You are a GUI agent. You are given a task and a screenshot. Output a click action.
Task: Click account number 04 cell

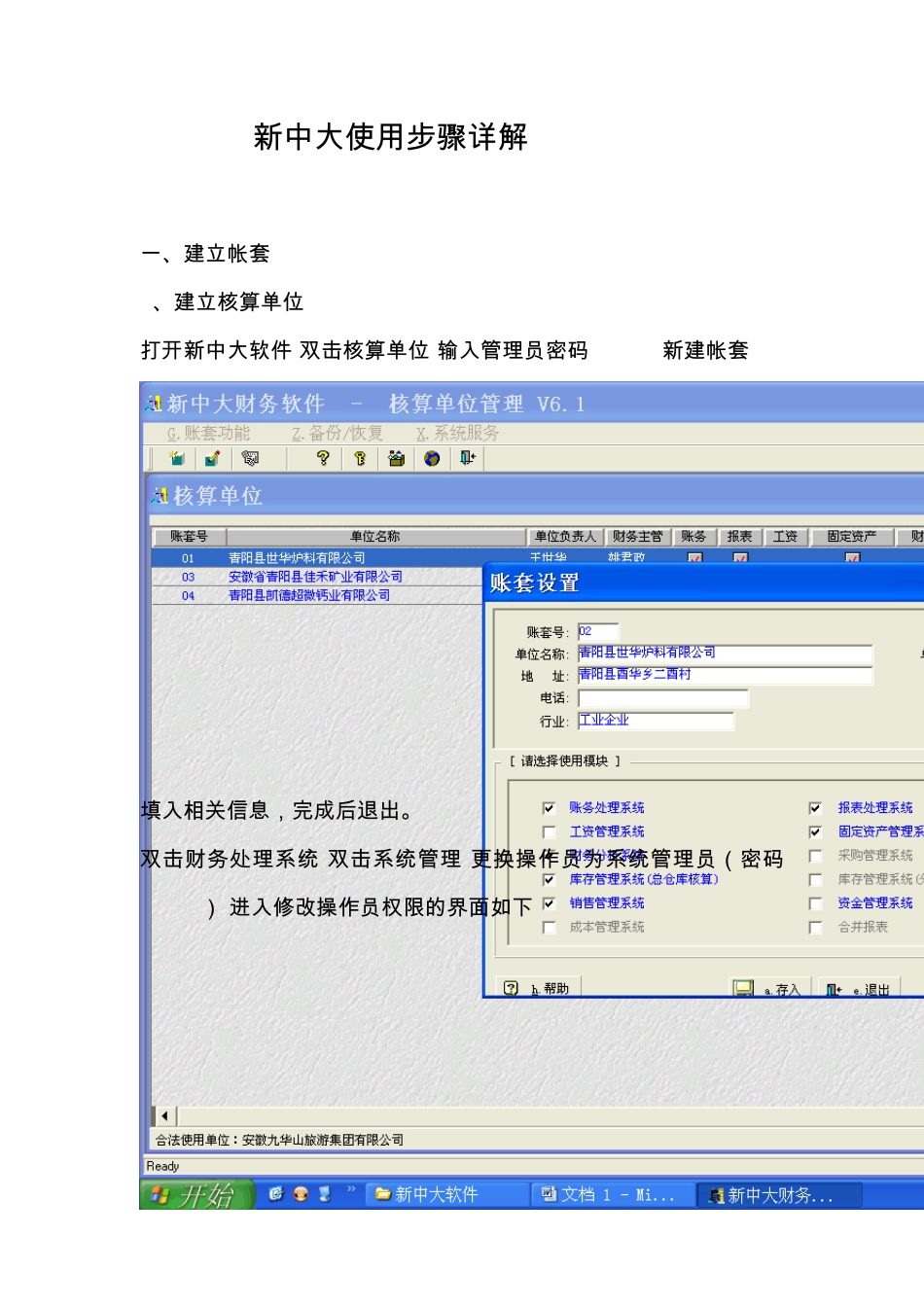tap(189, 595)
